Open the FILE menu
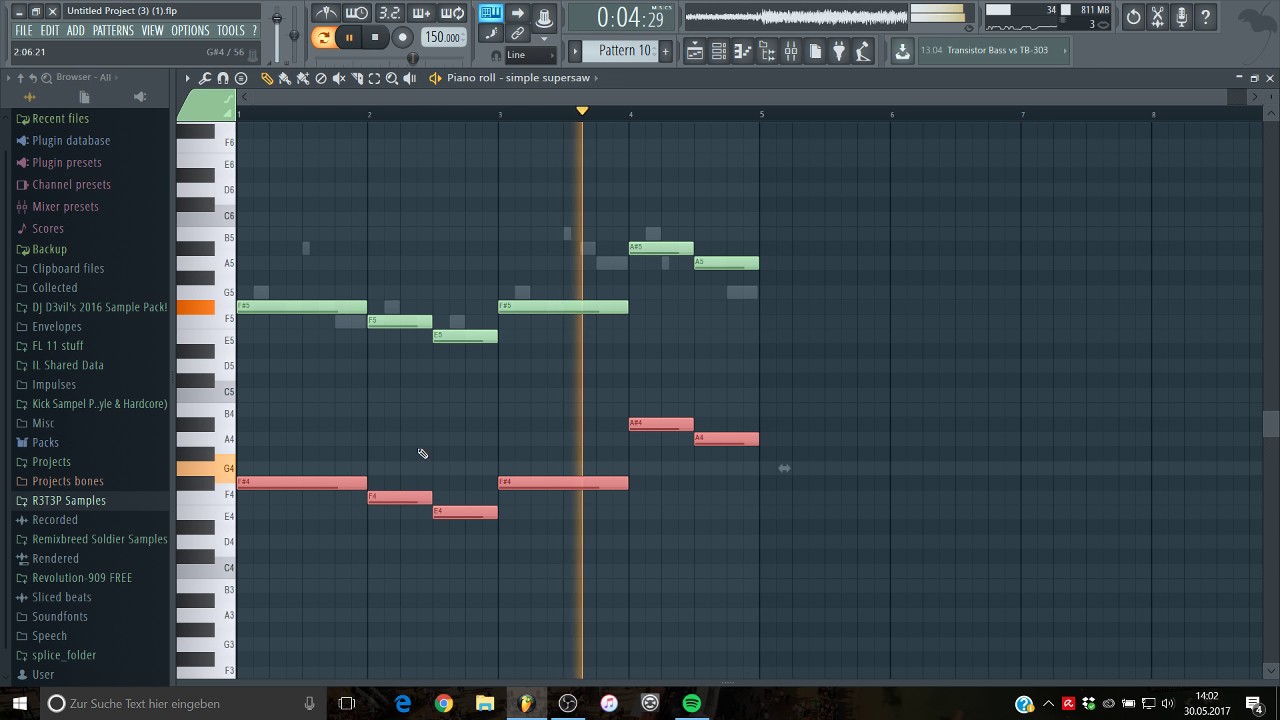 24,31
